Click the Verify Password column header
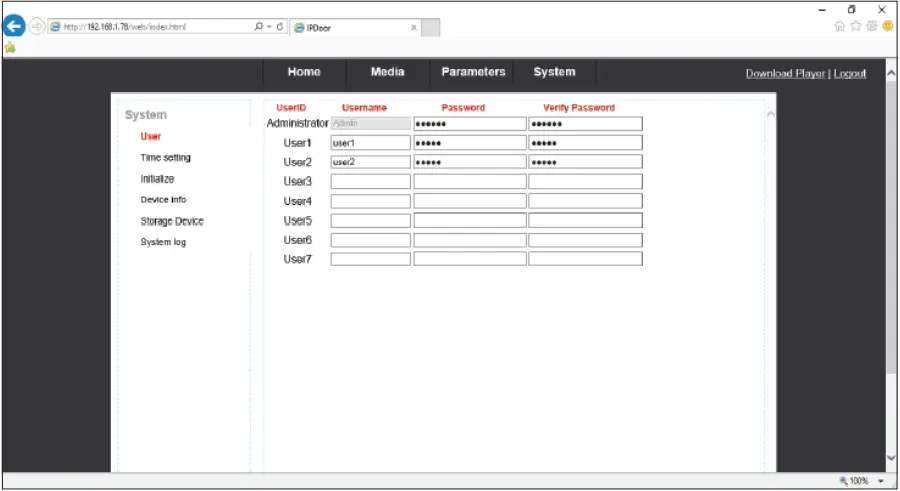This screenshot has width=900, height=491. 579,108
